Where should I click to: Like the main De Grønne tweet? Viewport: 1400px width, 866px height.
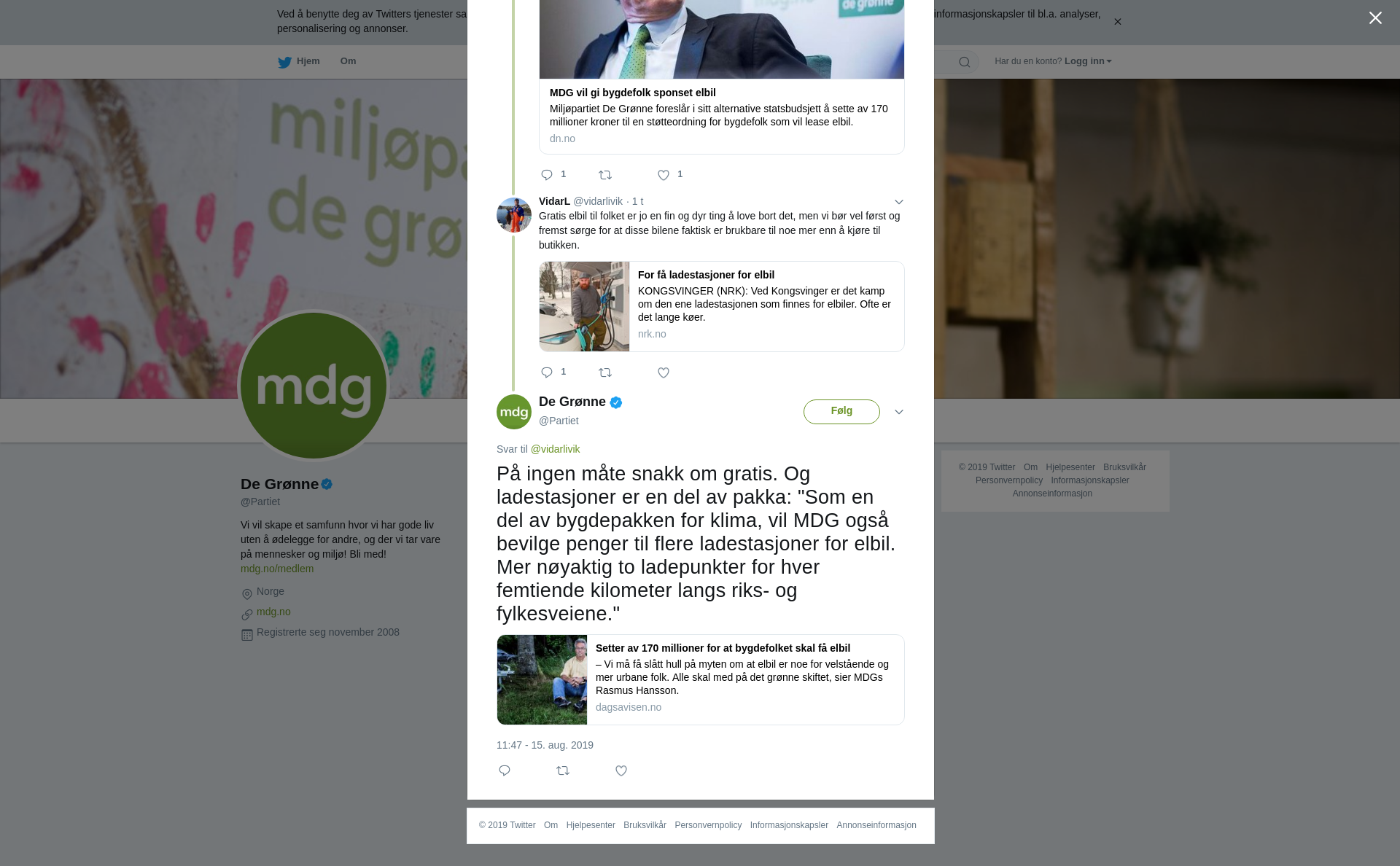[621, 771]
